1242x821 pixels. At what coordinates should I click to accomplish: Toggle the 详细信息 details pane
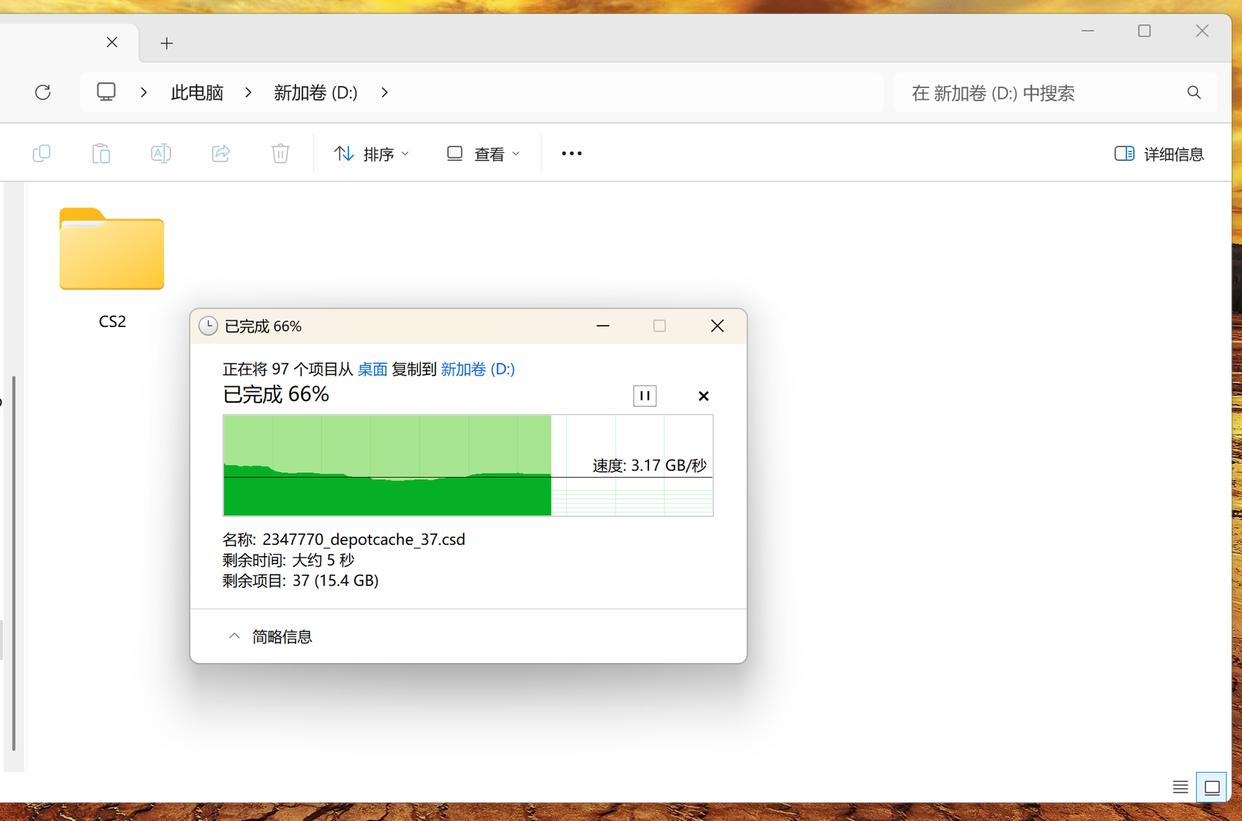pos(1159,154)
